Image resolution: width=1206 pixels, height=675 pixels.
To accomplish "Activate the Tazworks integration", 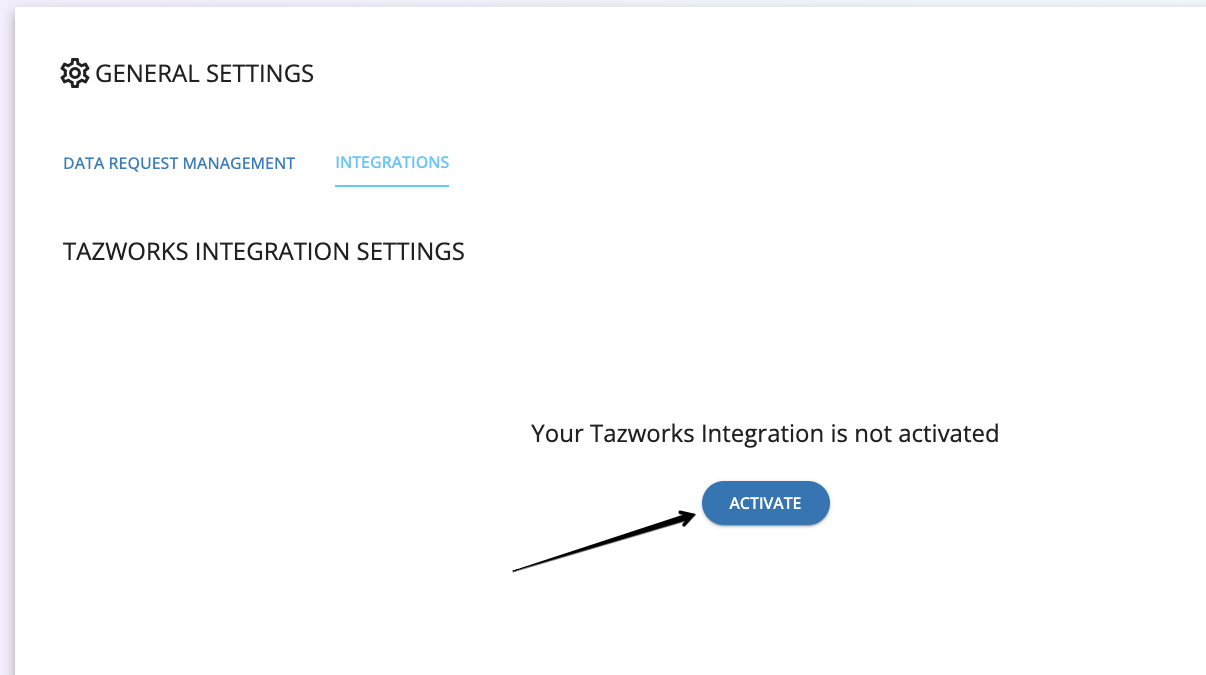I will coord(766,503).
